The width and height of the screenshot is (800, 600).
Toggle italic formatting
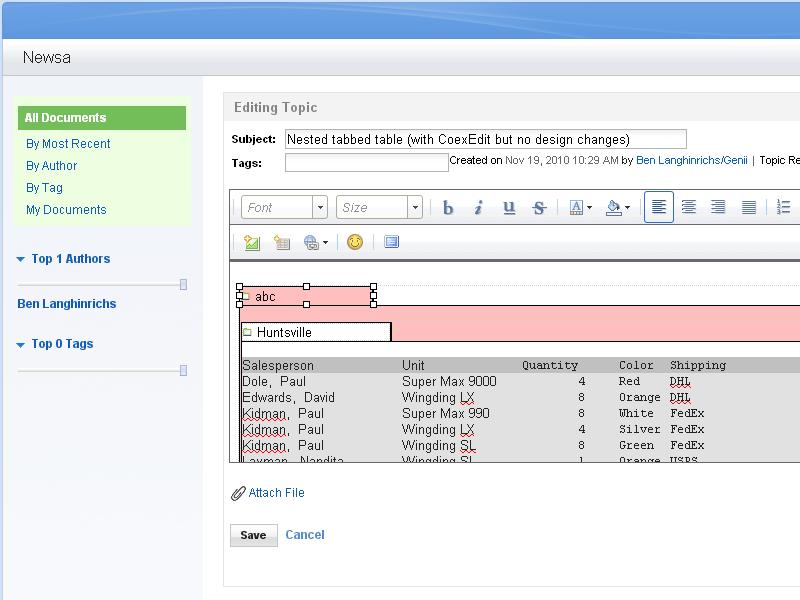[478, 208]
